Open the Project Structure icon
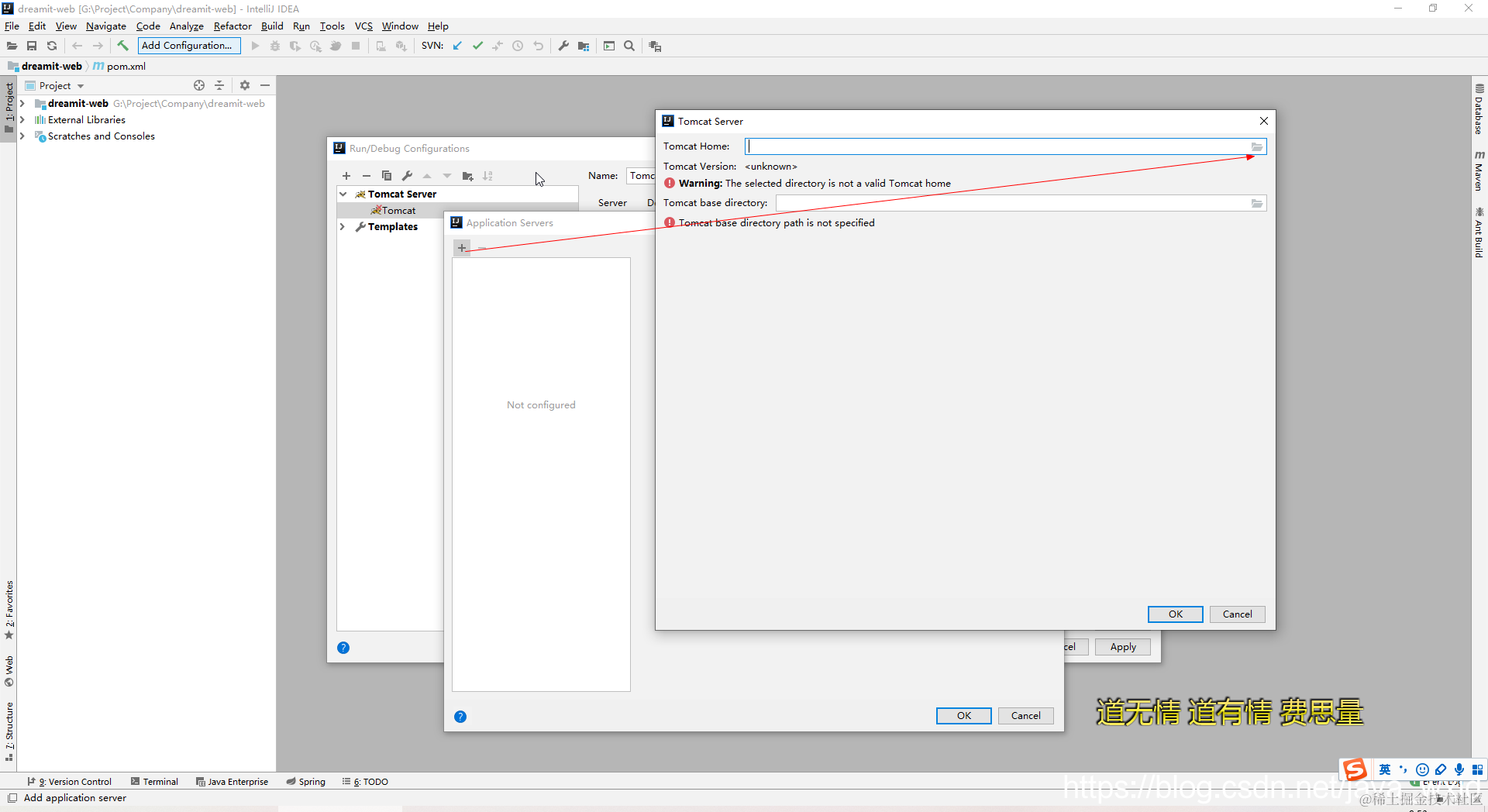The image size is (1488, 812). tap(584, 46)
